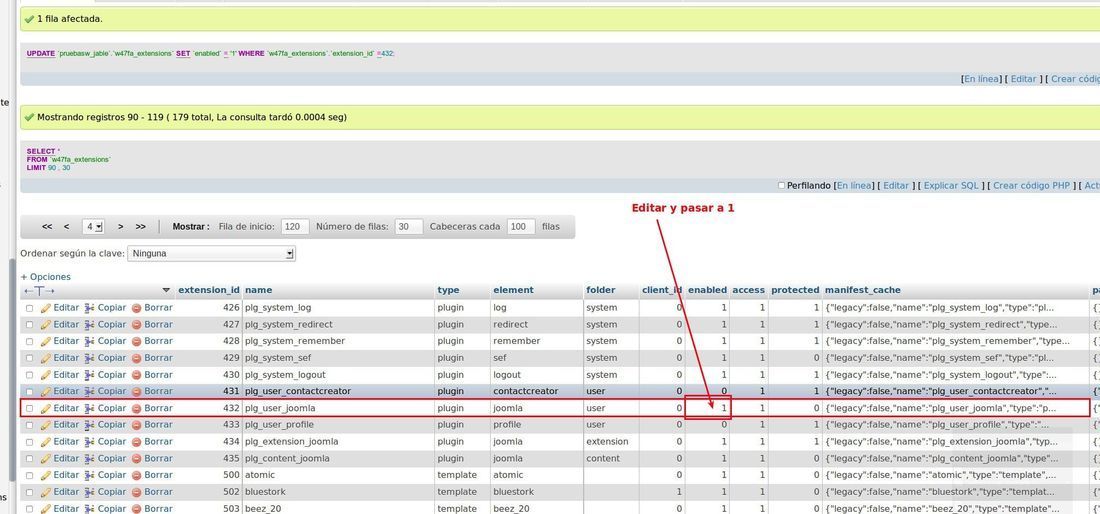The width and height of the screenshot is (1100, 514).
Task: Click pencil Editar icon for plg_user_joomla row
Action: click(x=46, y=408)
